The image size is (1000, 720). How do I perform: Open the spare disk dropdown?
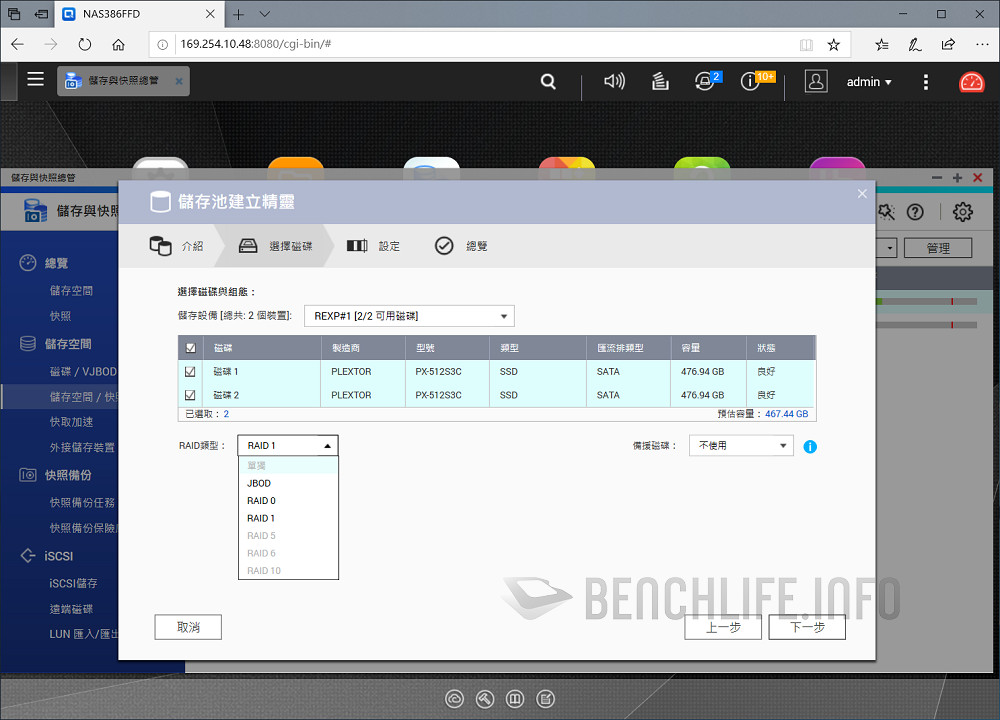click(741, 446)
